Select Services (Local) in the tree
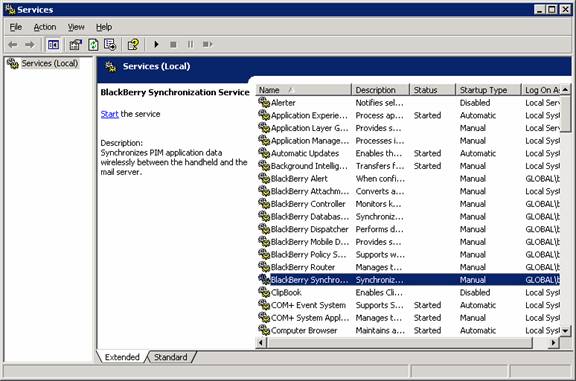This screenshot has width=576, height=381. coord(50,64)
